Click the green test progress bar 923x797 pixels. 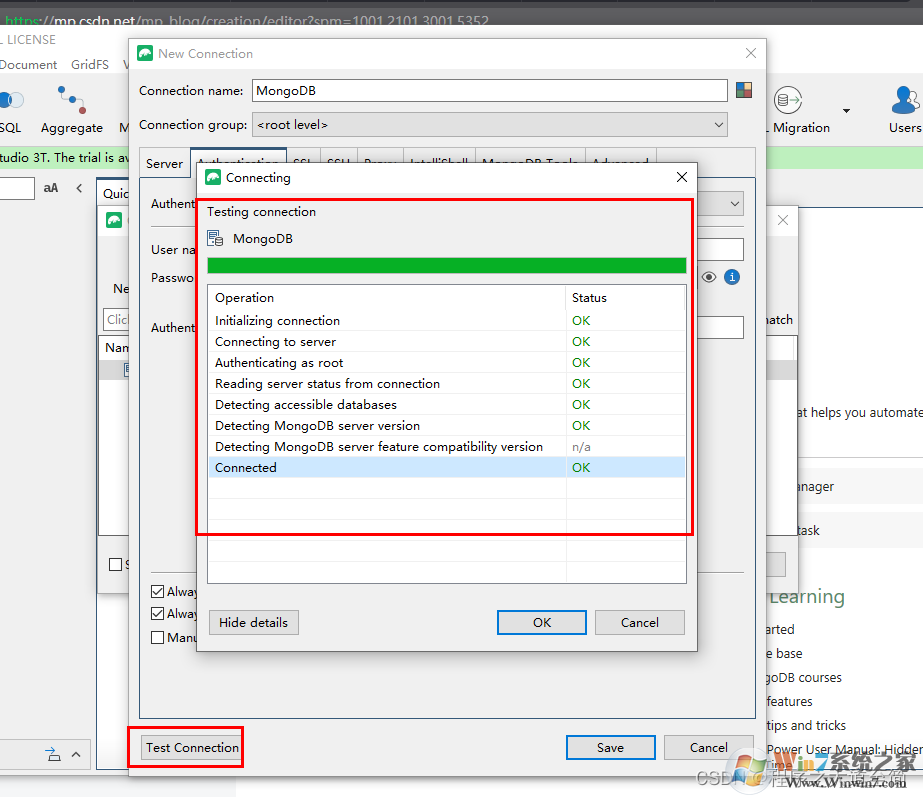447,265
